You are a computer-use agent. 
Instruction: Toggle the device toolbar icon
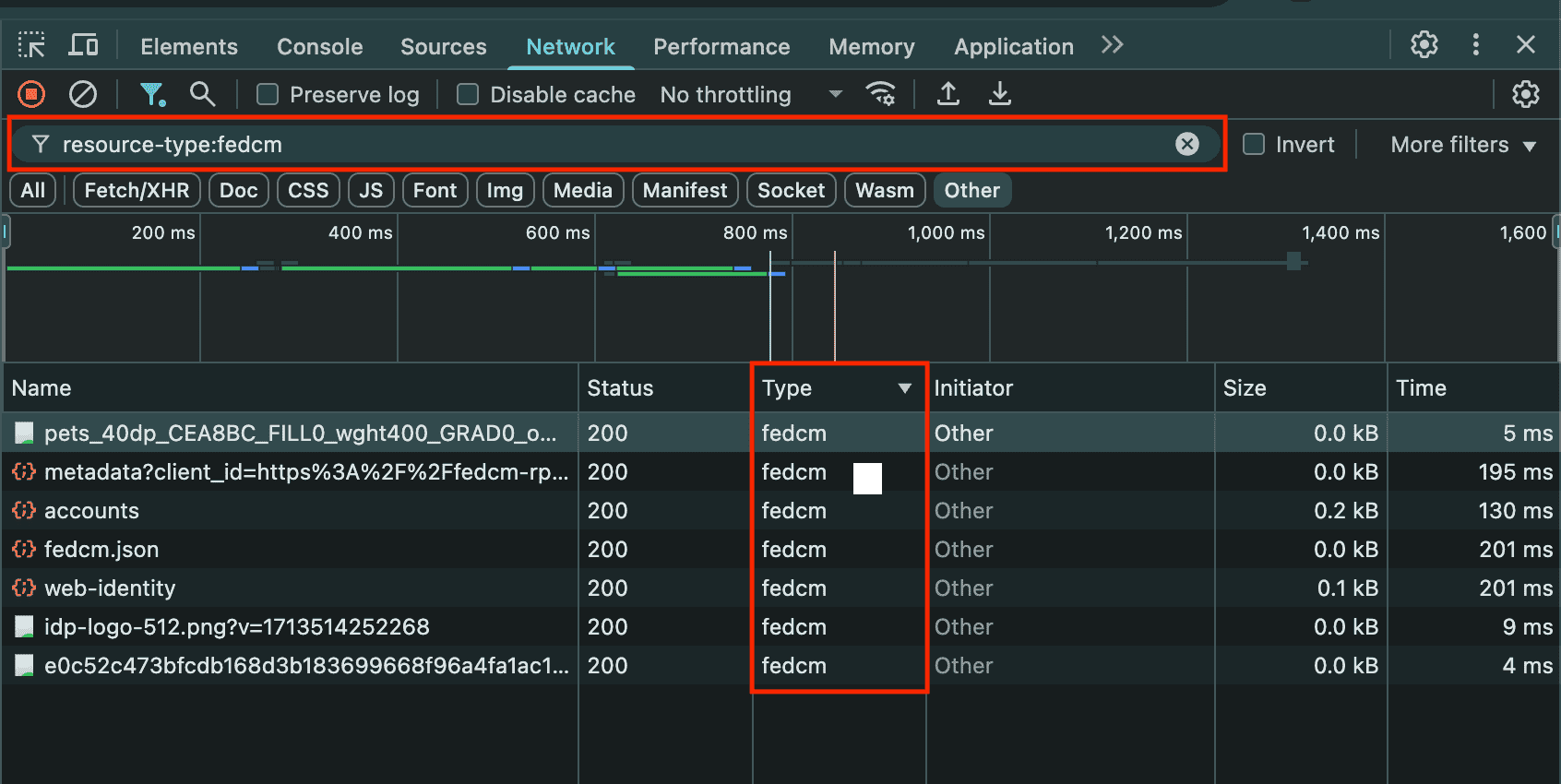coord(84,45)
